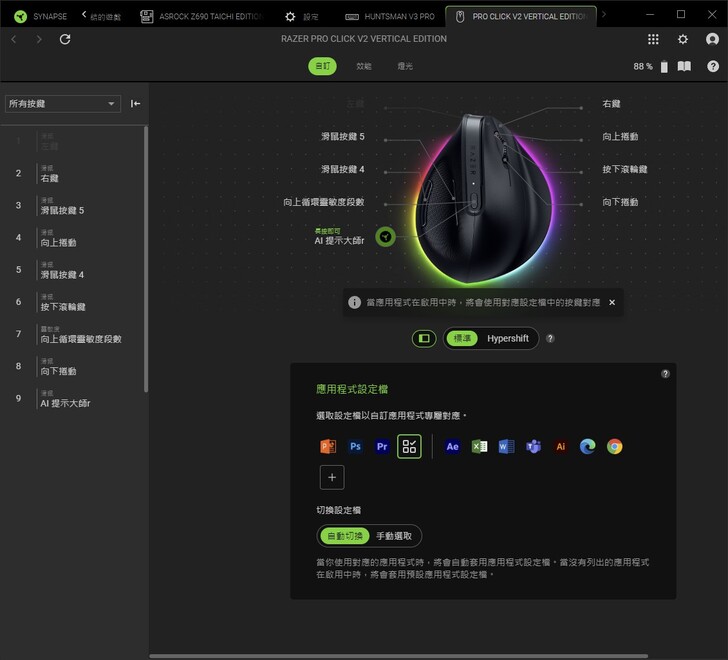
Task: Select the After Effects app profile
Action: click(x=452, y=446)
